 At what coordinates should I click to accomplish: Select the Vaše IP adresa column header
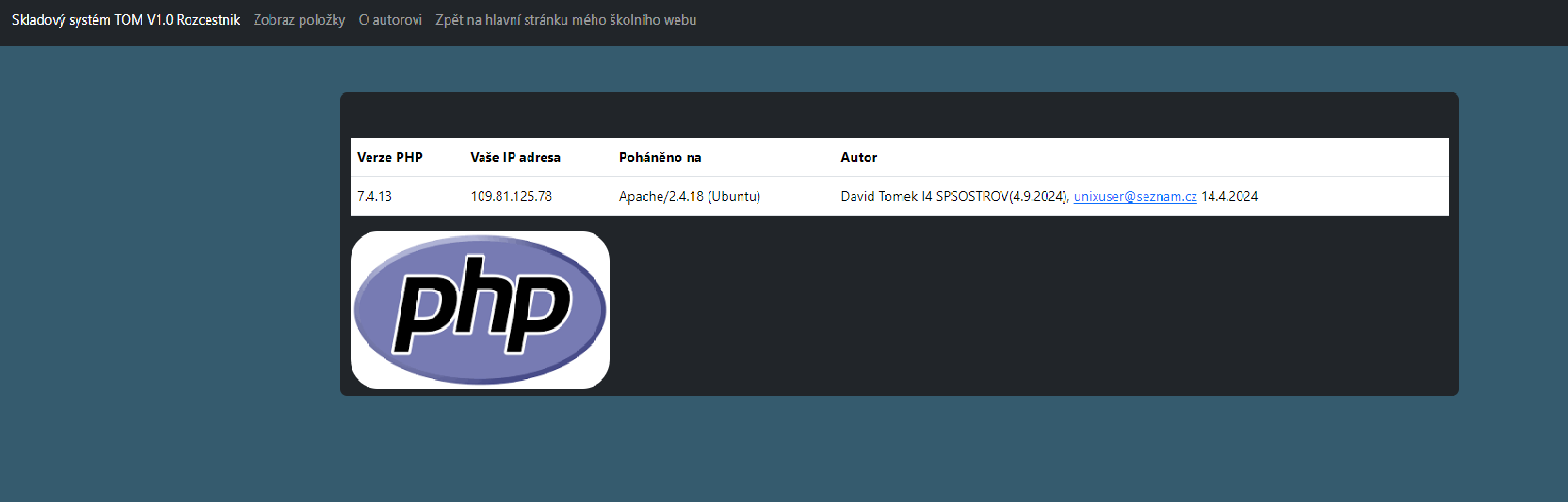click(x=515, y=157)
